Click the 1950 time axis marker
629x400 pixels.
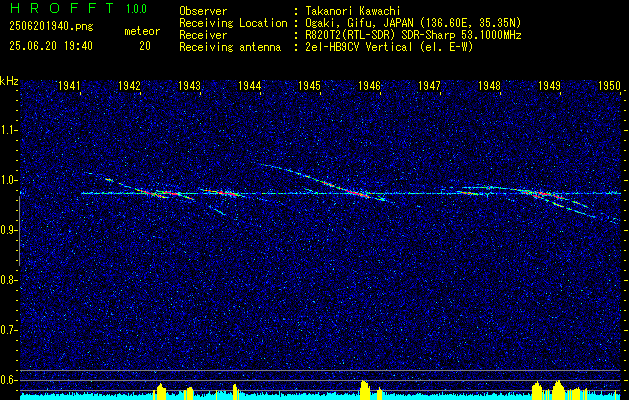click(x=609, y=85)
